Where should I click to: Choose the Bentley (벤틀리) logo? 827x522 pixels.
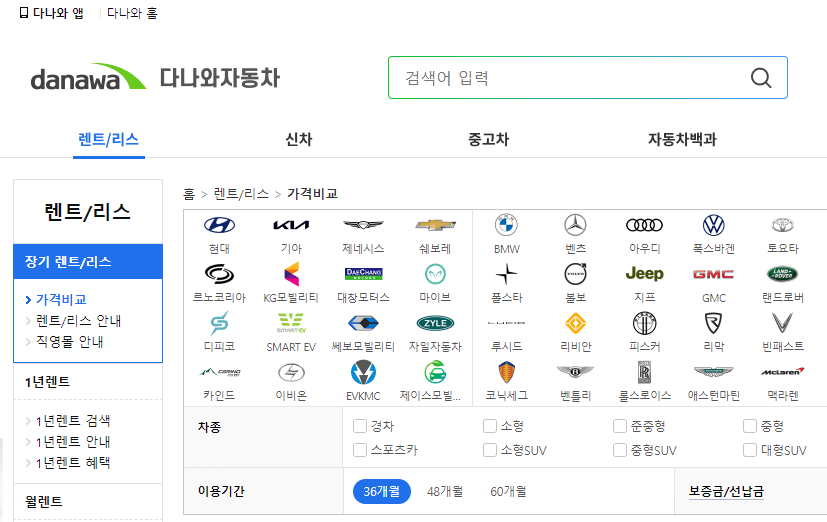click(575, 372)
